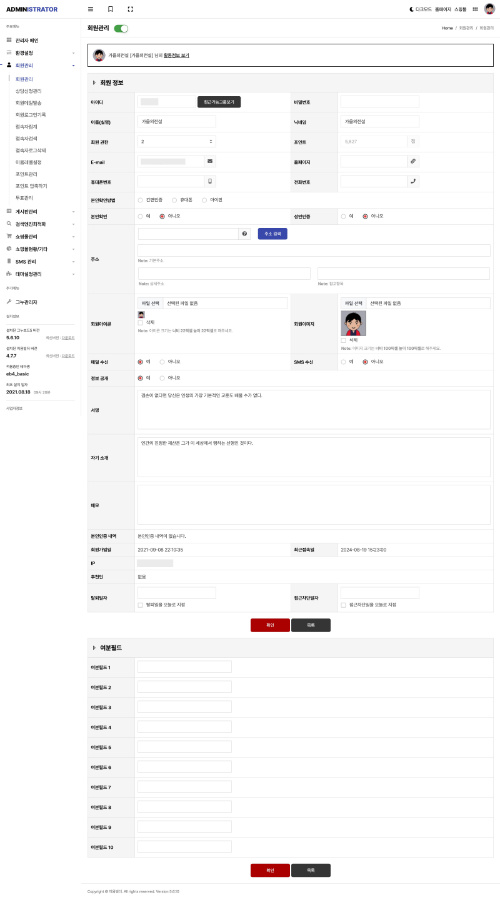Click the blue 주소 검색 button
This screenshot has width=500, height=899.
pos(272,234)
